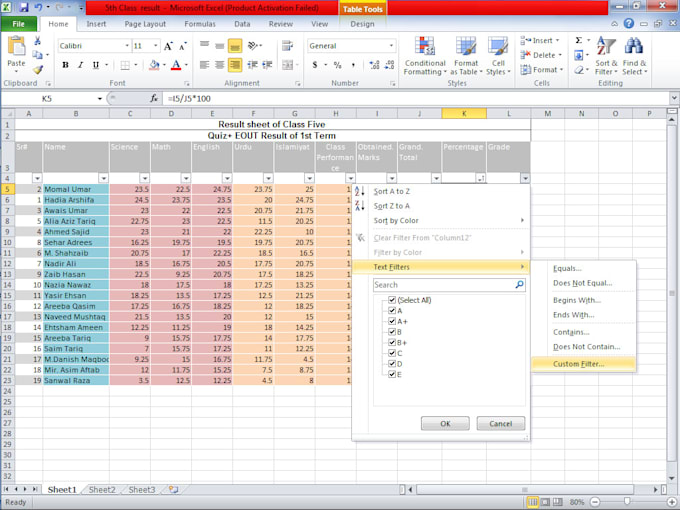Open the Name column filter dropdown
The width and height of the screenshot is (680, 510).
click(103, 178)
